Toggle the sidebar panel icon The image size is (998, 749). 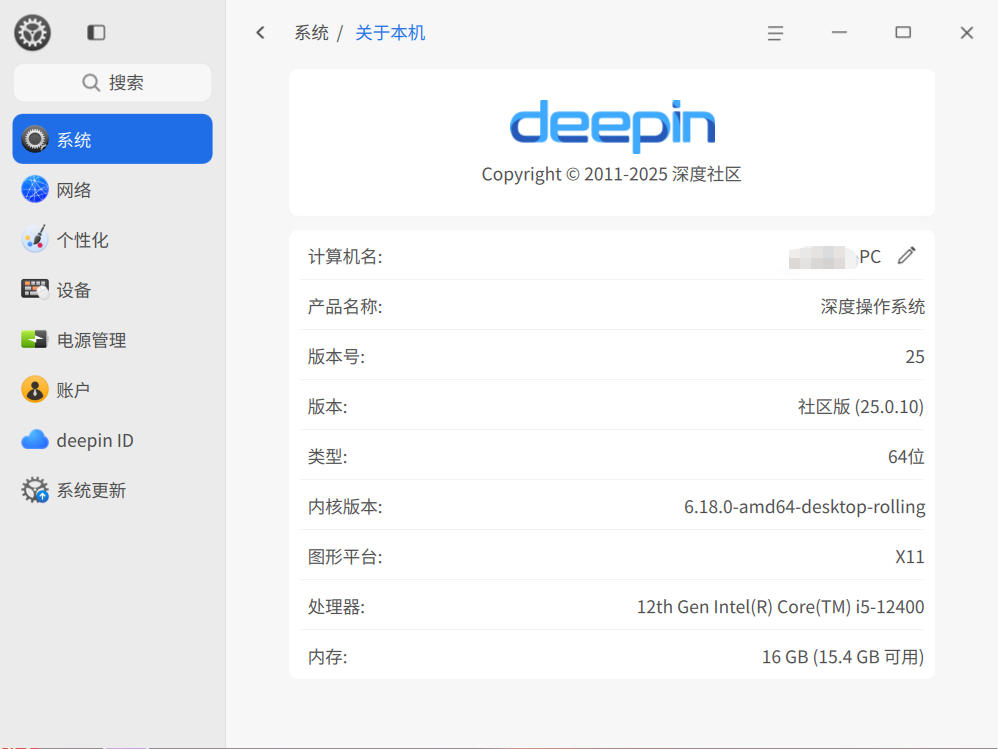[96, 32]
